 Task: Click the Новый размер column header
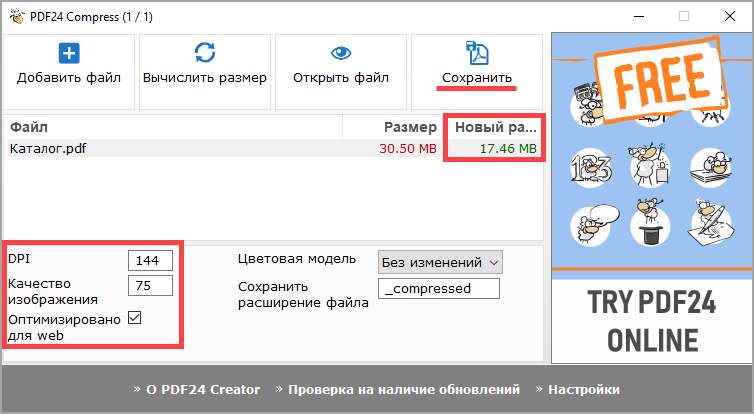pos(496,127)
